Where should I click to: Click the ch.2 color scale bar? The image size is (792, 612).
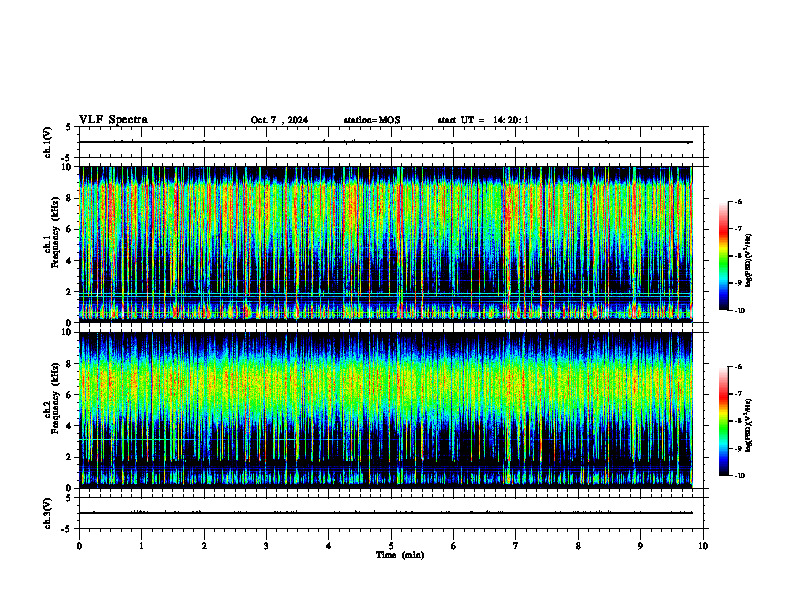(x=724, y=421)
